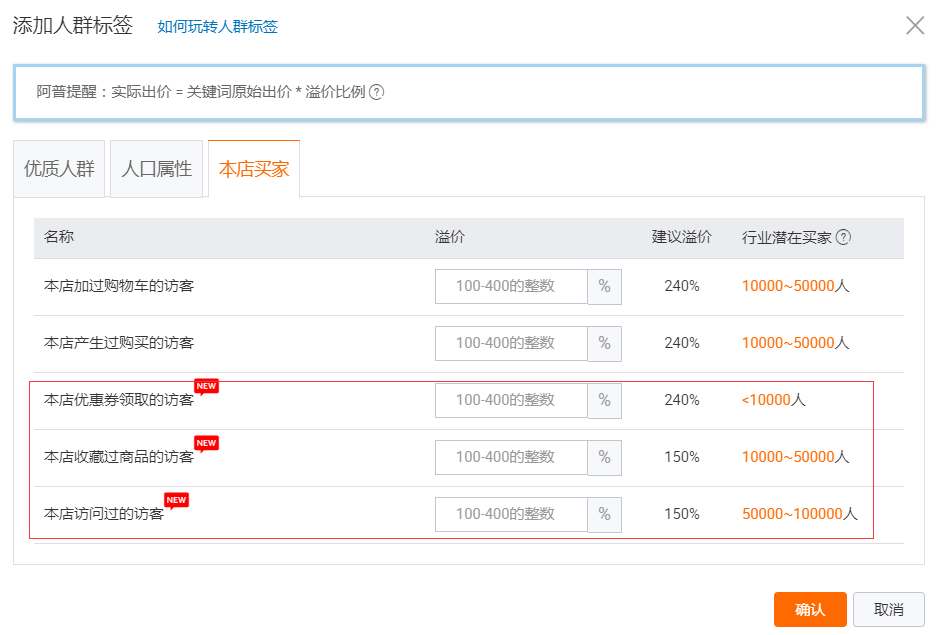Click NEW badge on 本店收藏过商品的访客
The image size is (937, 635).
(x=206, y=443)
